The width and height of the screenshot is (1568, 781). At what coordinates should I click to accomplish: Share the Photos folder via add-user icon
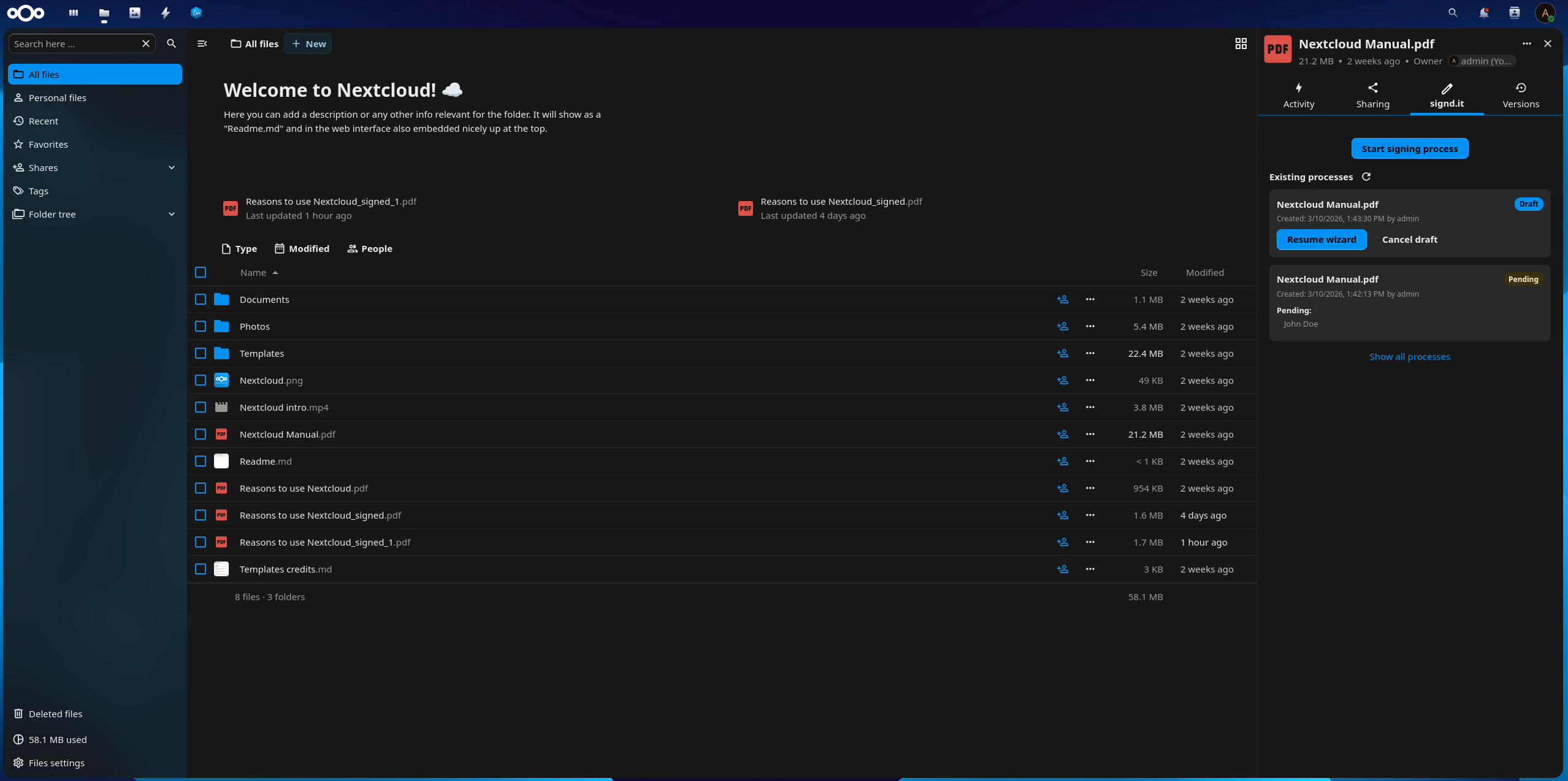[x=1062, y=326]
